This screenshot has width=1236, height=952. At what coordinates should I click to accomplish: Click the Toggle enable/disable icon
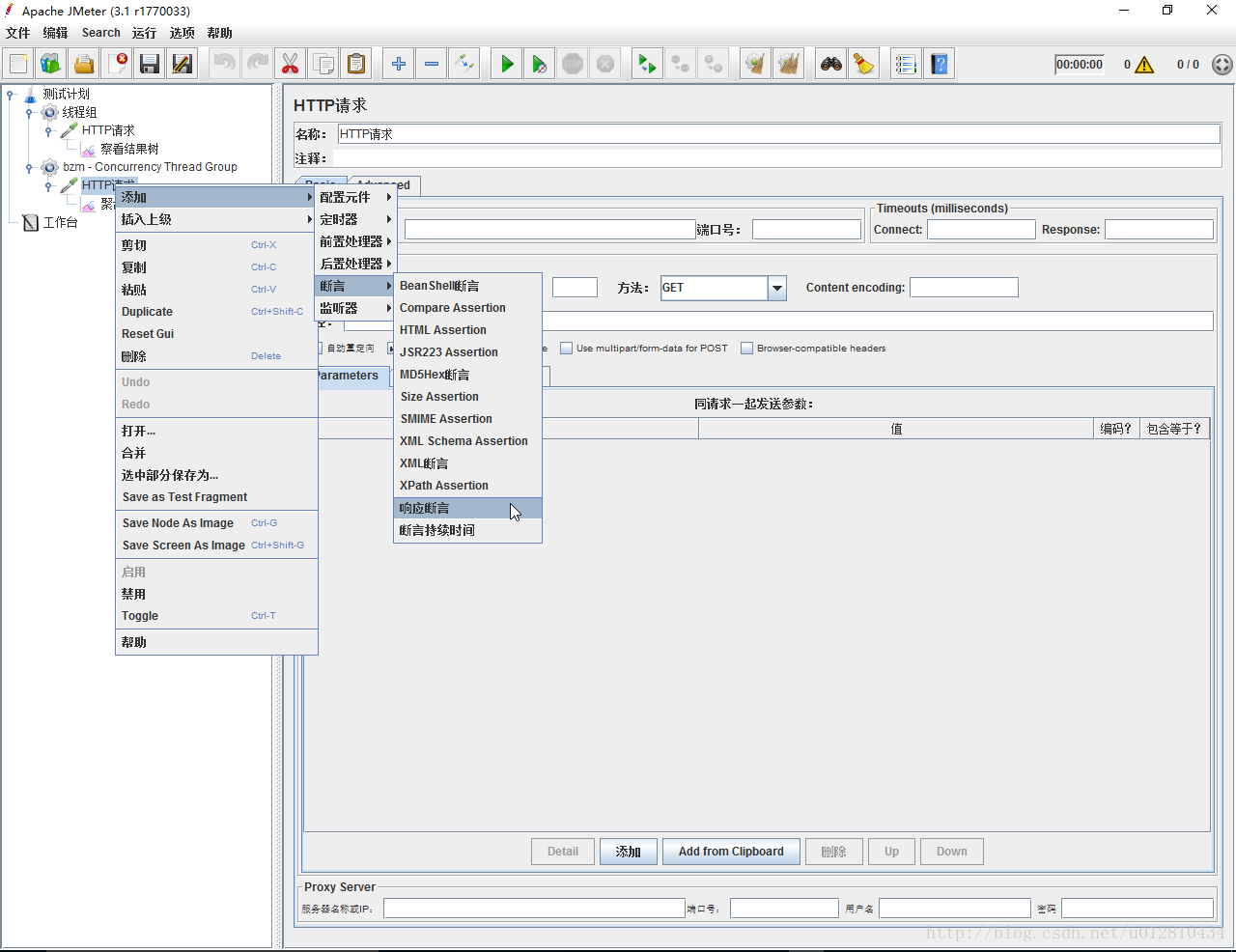[464, 64]
